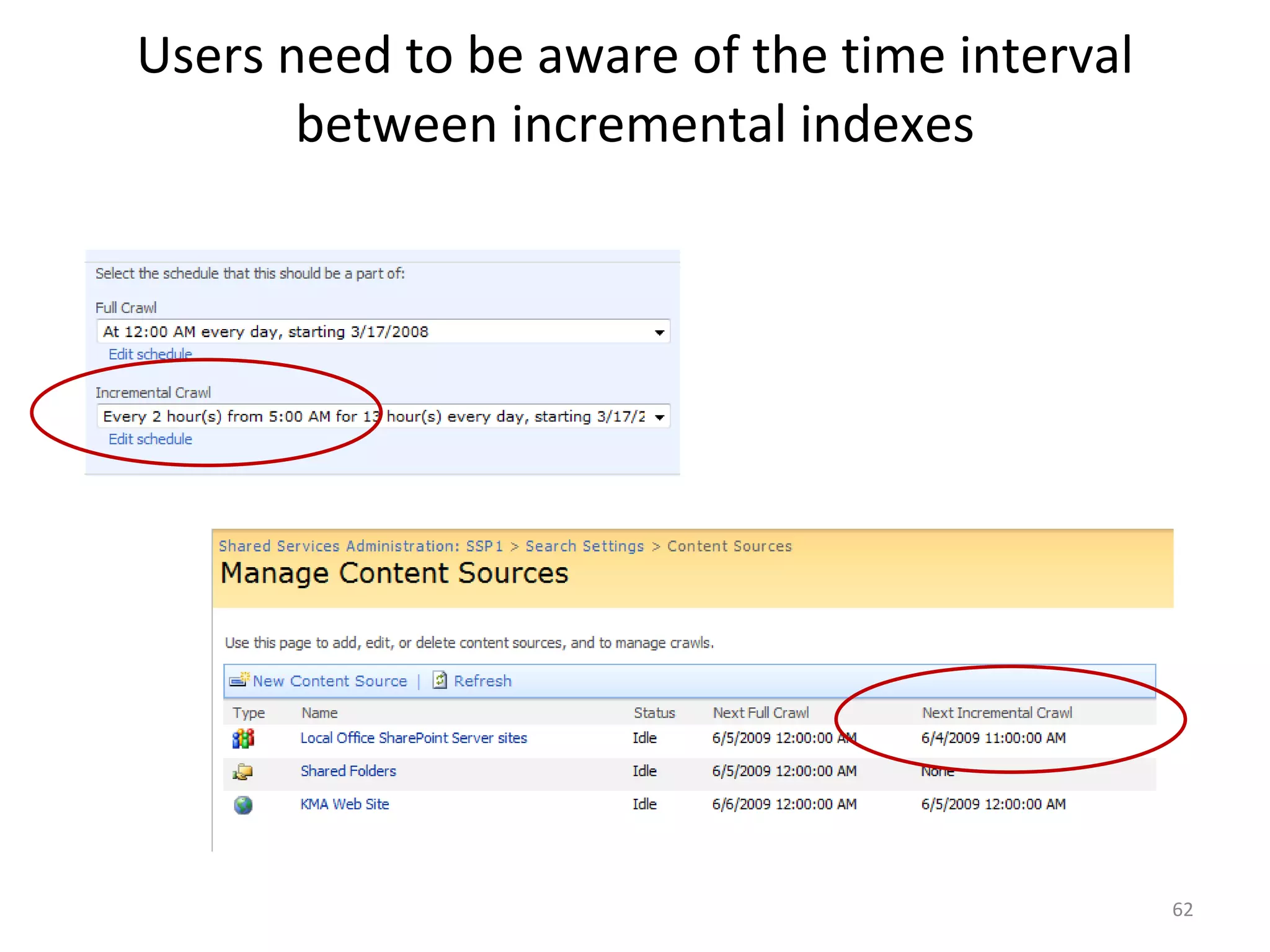Go to Search Settings breadcrumb
The image size is (1270, 952).
point(585,546)
